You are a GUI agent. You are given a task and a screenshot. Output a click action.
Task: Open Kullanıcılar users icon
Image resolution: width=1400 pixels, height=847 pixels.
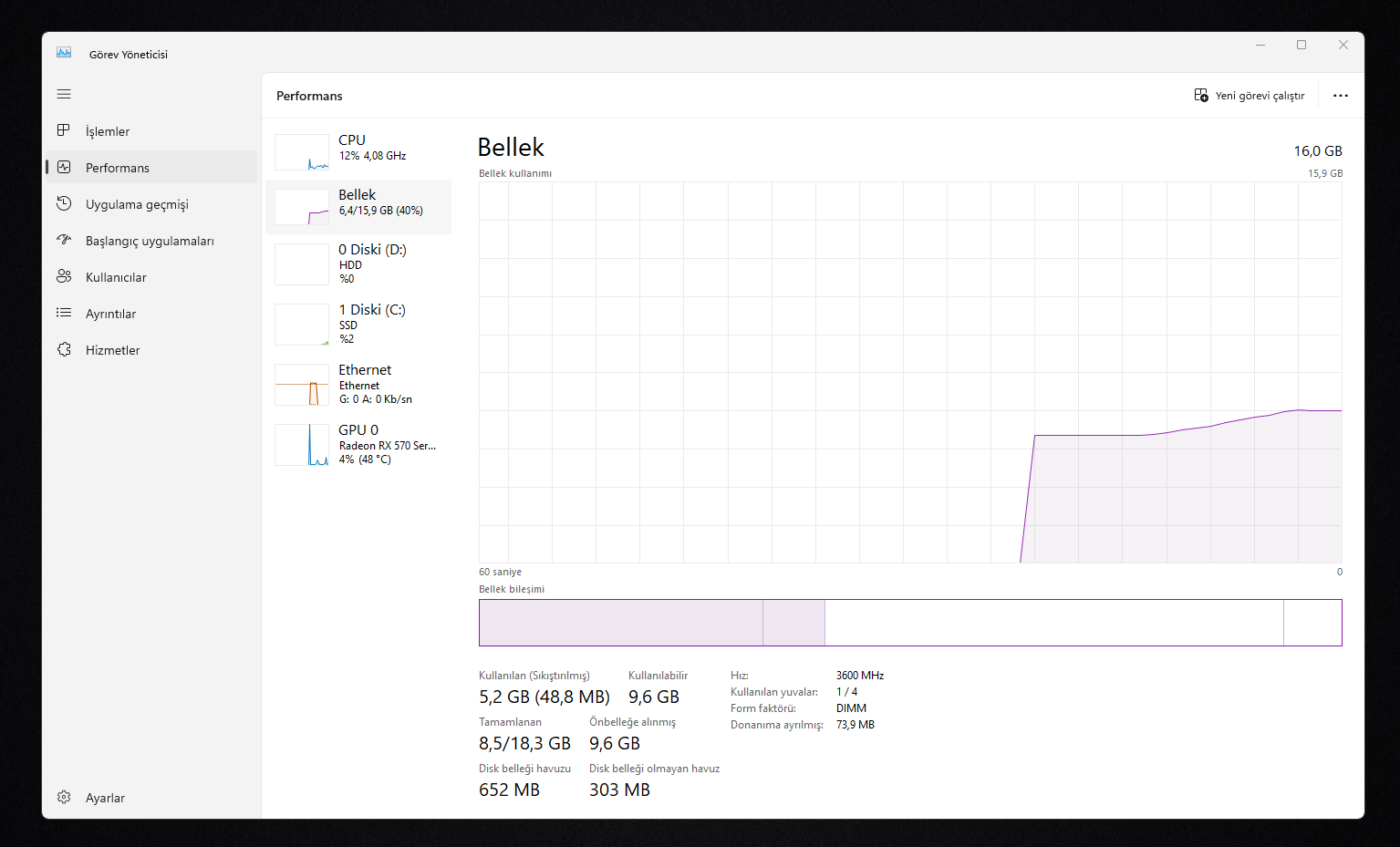coord(64,276)
